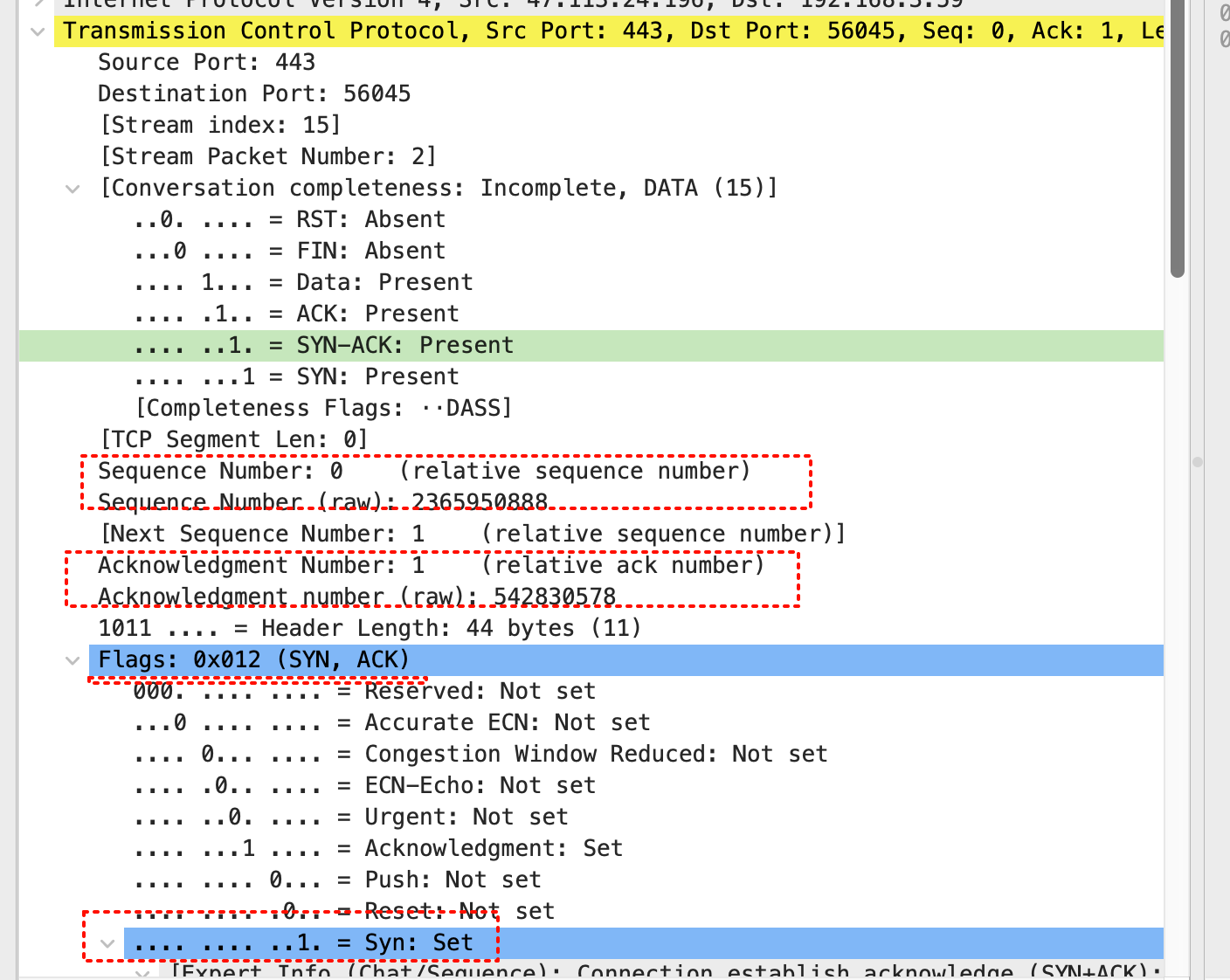Collapse the Flags 0x012 disclosure arrow
The image size is (1230, 980).
coord(73,660)
